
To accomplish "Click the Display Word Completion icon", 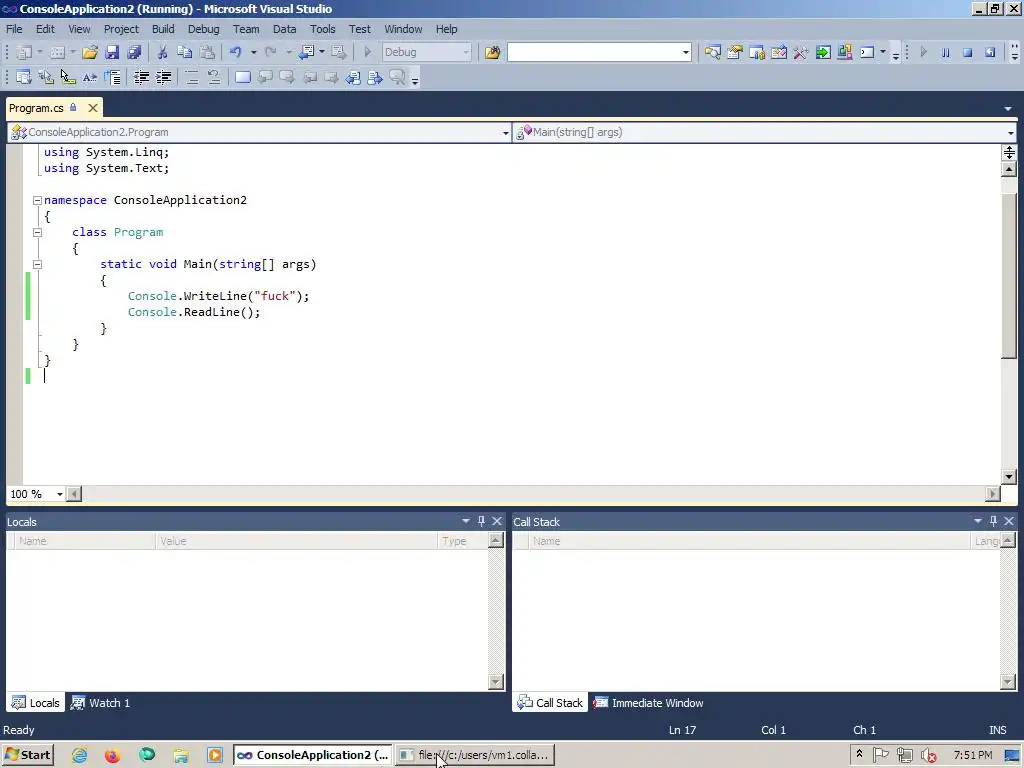I will tap(89, 77).
